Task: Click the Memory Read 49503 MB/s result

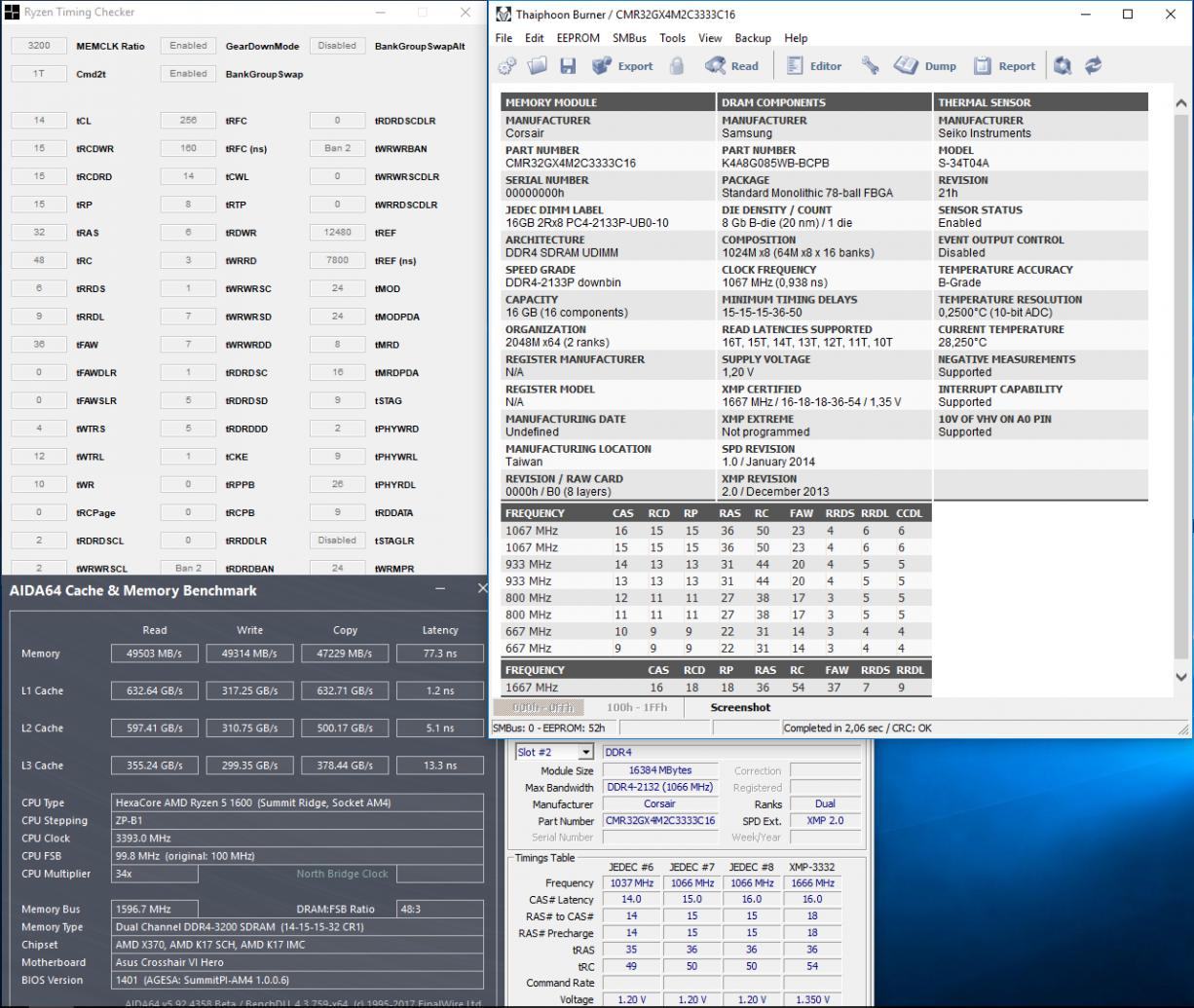Action: pyautogui.click(x=155, y=653)
